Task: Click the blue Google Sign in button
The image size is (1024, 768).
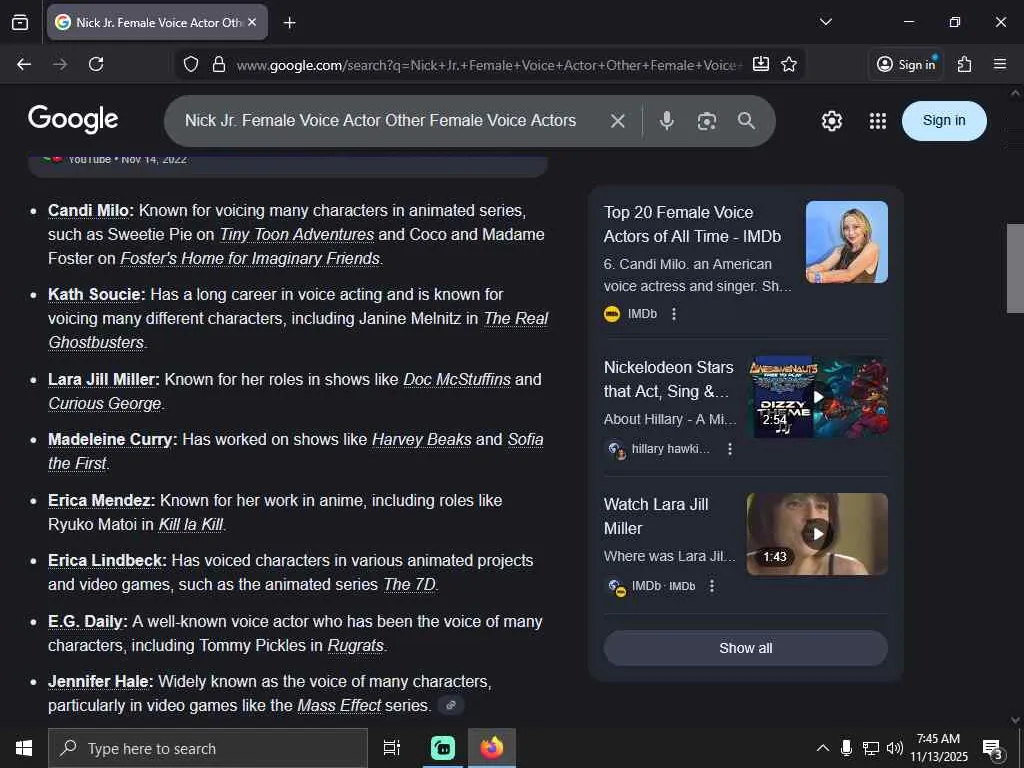Action: pyautogui.click(x=944, y=121)
